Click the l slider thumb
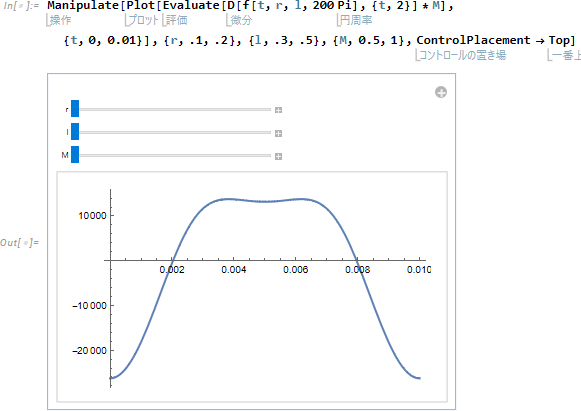Image resolution: width=581 pixels, height=411 pixels. 75,132
